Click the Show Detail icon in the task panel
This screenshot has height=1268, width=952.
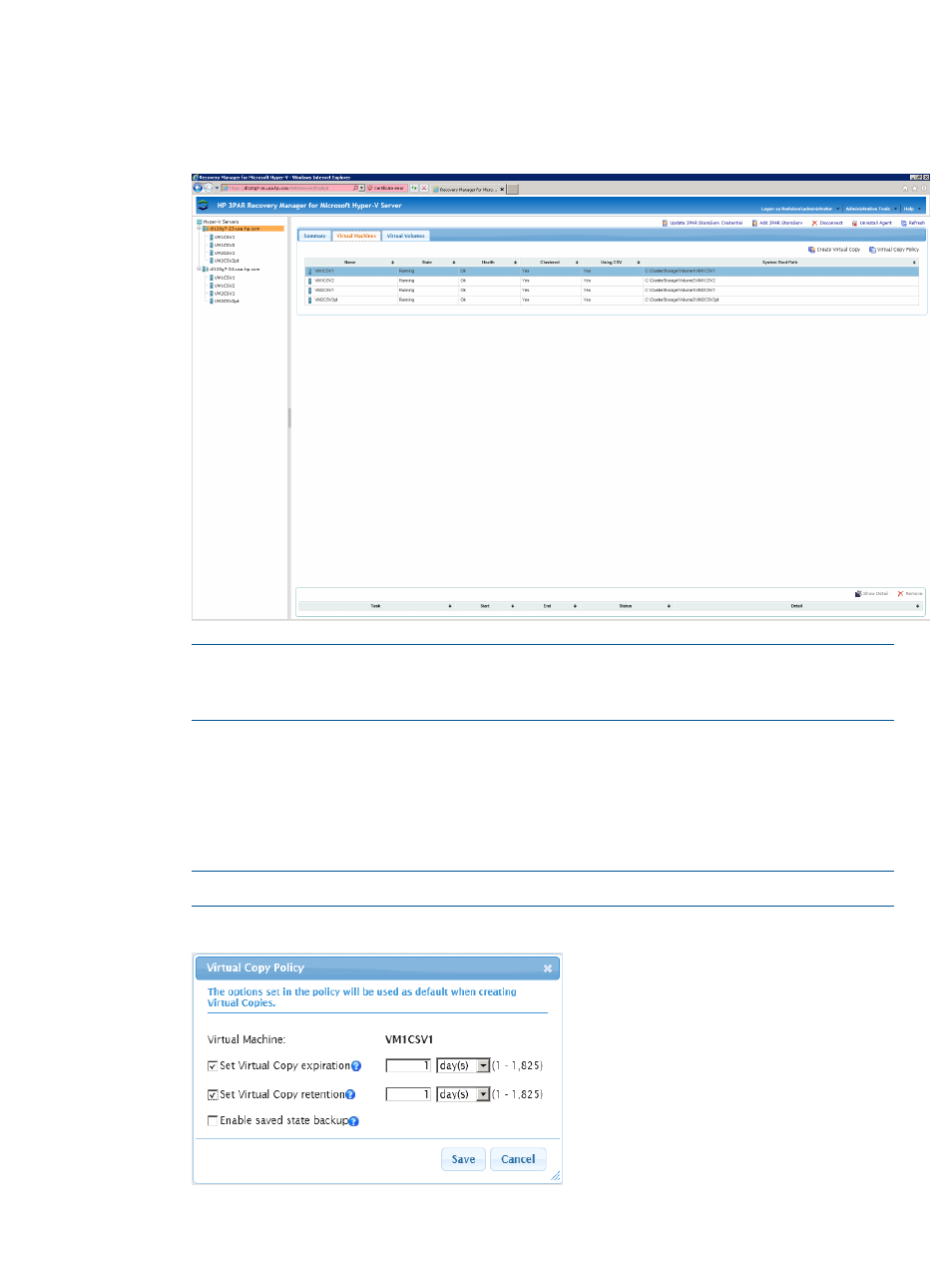858,594
